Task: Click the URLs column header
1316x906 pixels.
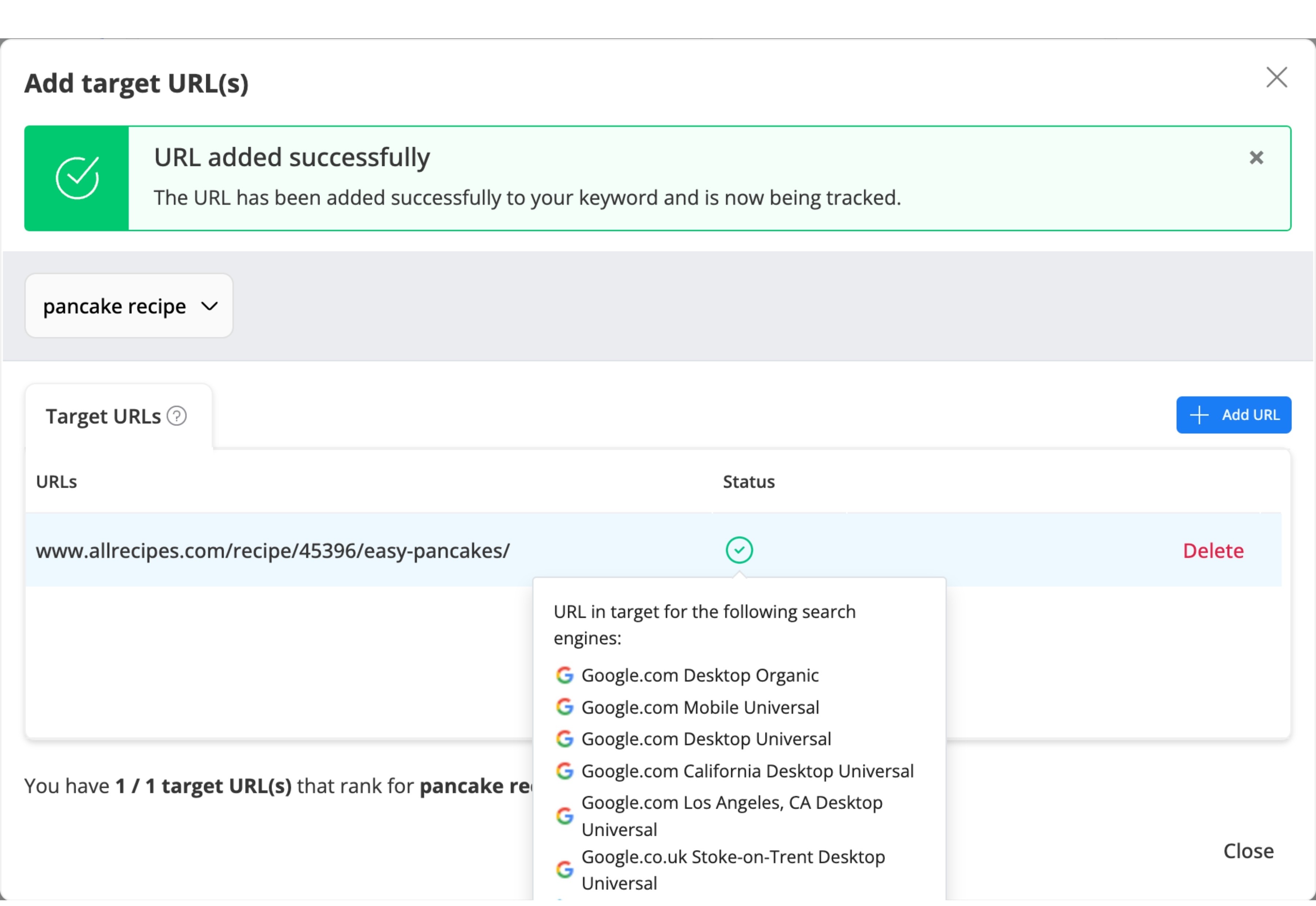Action: pyautogui.click(x=56, y=483)
